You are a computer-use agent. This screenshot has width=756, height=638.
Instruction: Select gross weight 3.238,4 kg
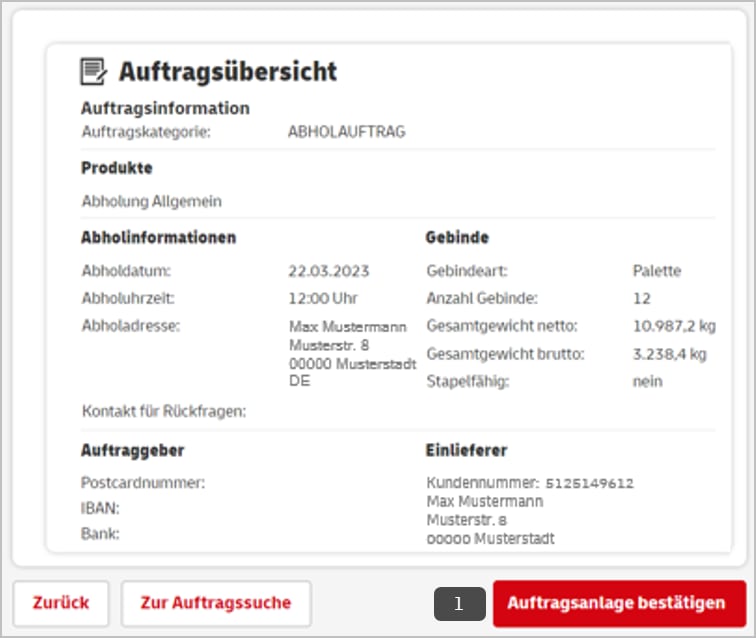669,354
